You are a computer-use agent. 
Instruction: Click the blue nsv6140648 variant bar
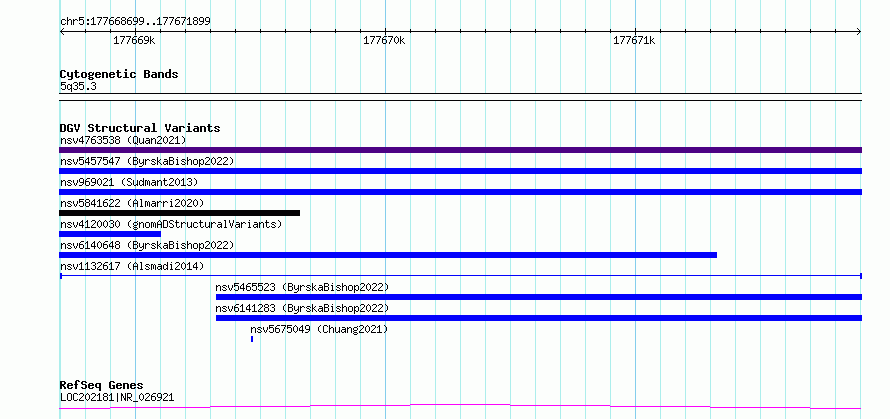point(388,255)
